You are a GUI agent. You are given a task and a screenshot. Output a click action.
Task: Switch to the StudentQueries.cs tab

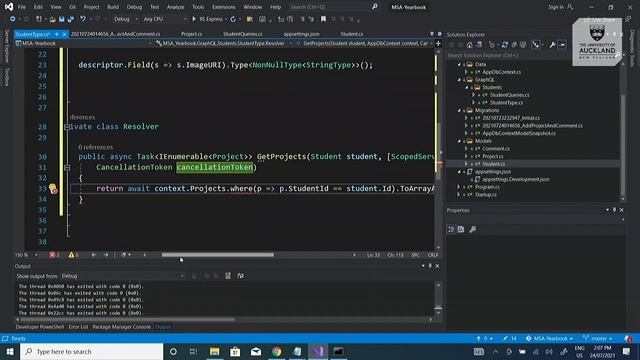click(242, 34)
